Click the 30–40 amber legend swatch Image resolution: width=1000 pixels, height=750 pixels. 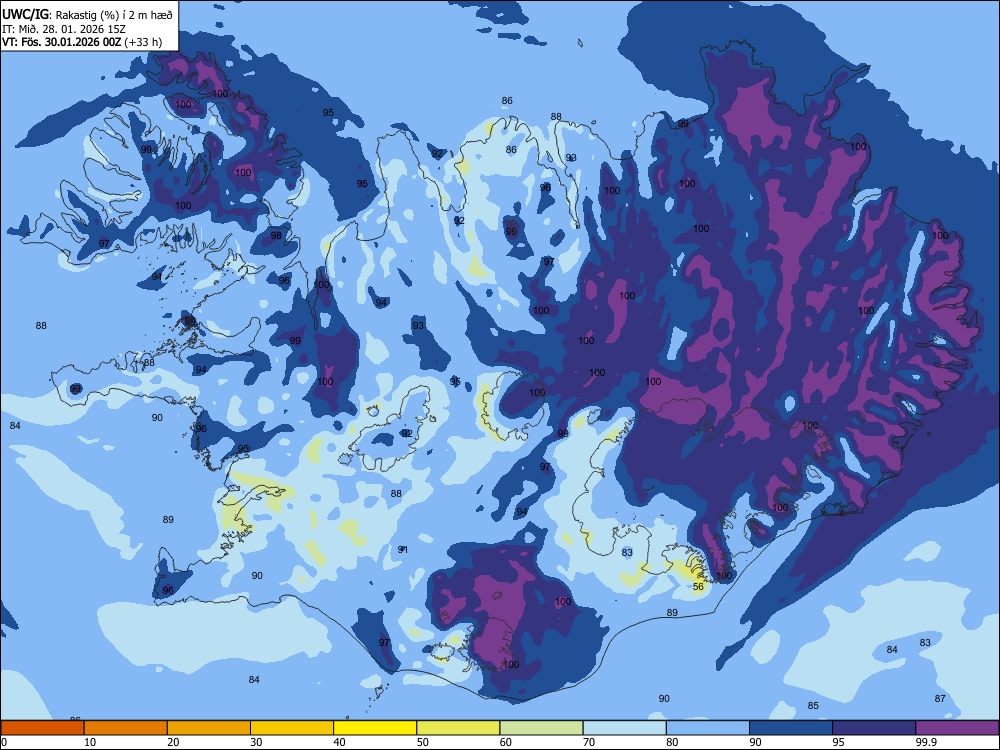click(x=292, y=728)
